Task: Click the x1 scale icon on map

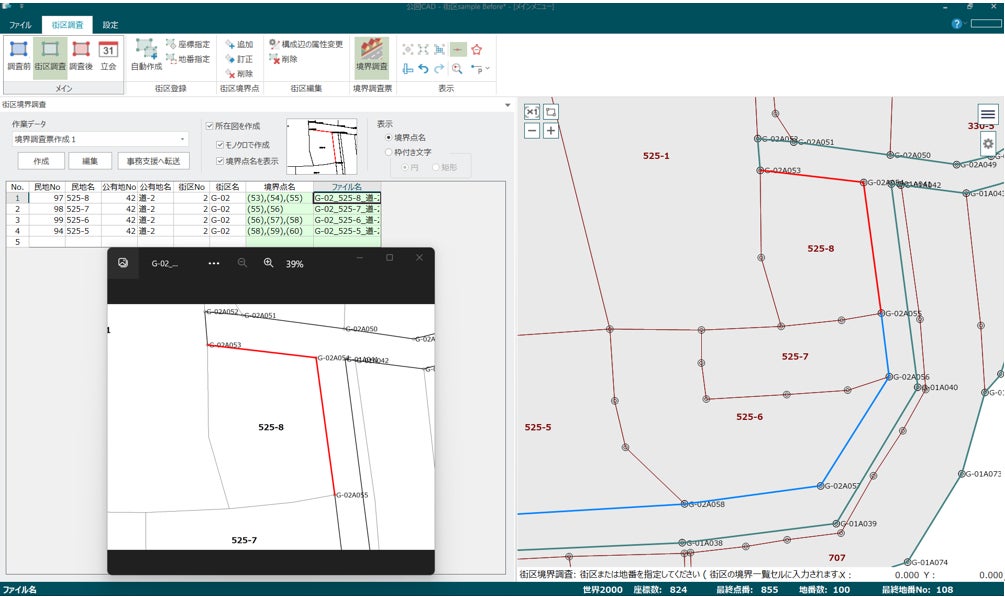Action: [532, 112]
